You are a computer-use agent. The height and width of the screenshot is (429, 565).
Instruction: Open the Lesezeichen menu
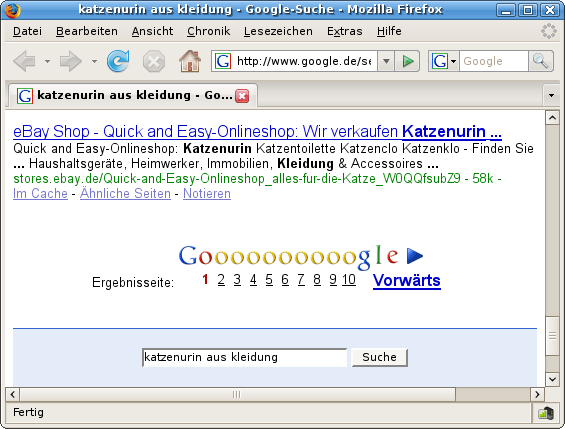[x=278, y=31]
